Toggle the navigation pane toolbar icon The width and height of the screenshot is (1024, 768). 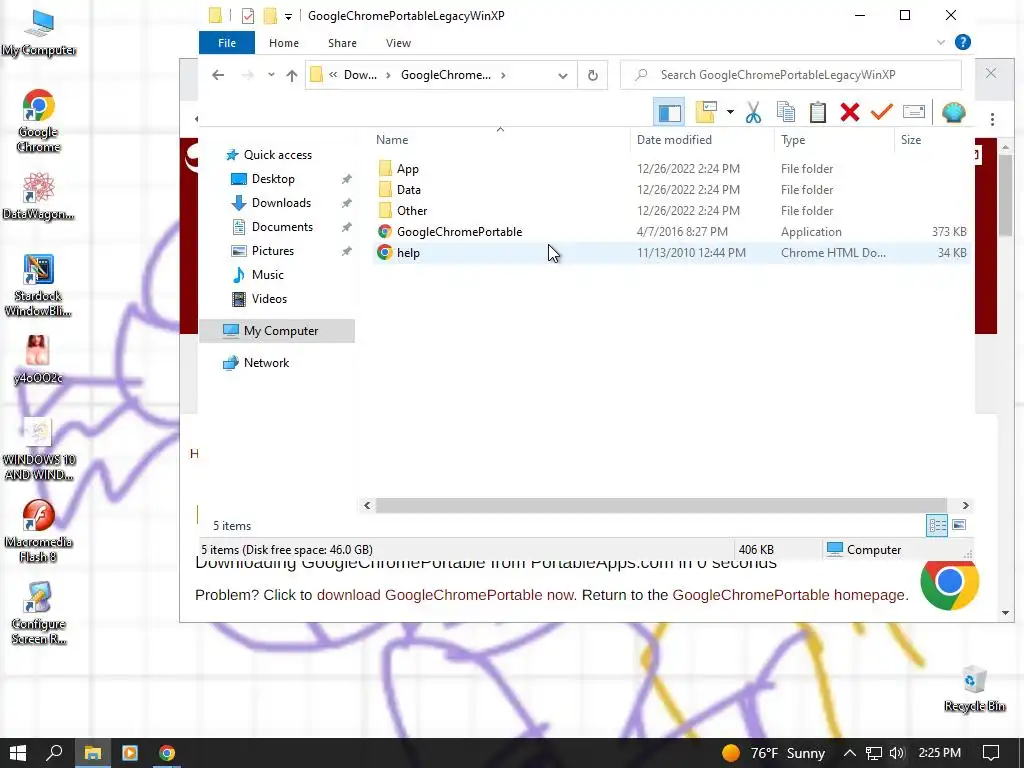pos(669,112)
